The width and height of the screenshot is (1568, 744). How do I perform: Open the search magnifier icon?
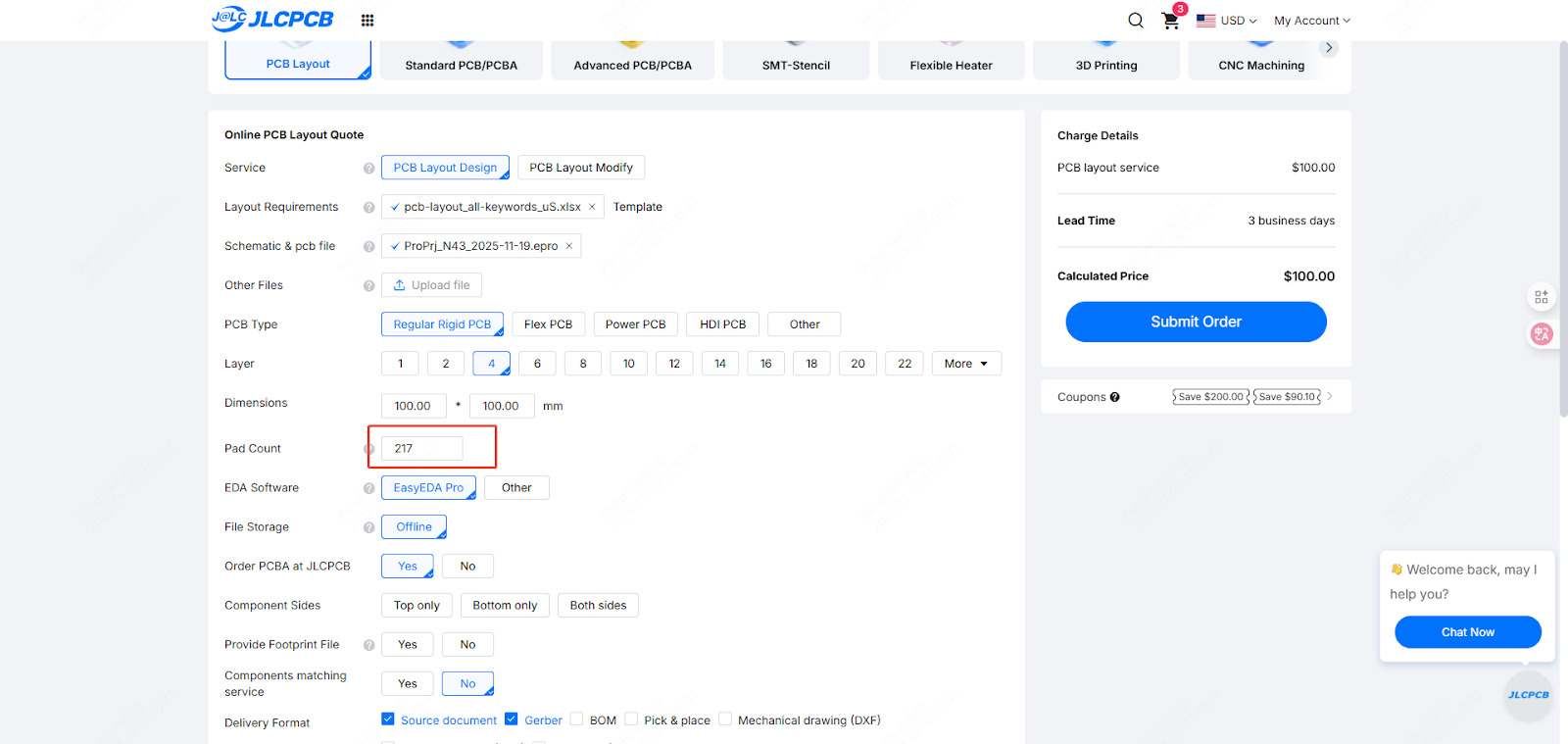1136,21
